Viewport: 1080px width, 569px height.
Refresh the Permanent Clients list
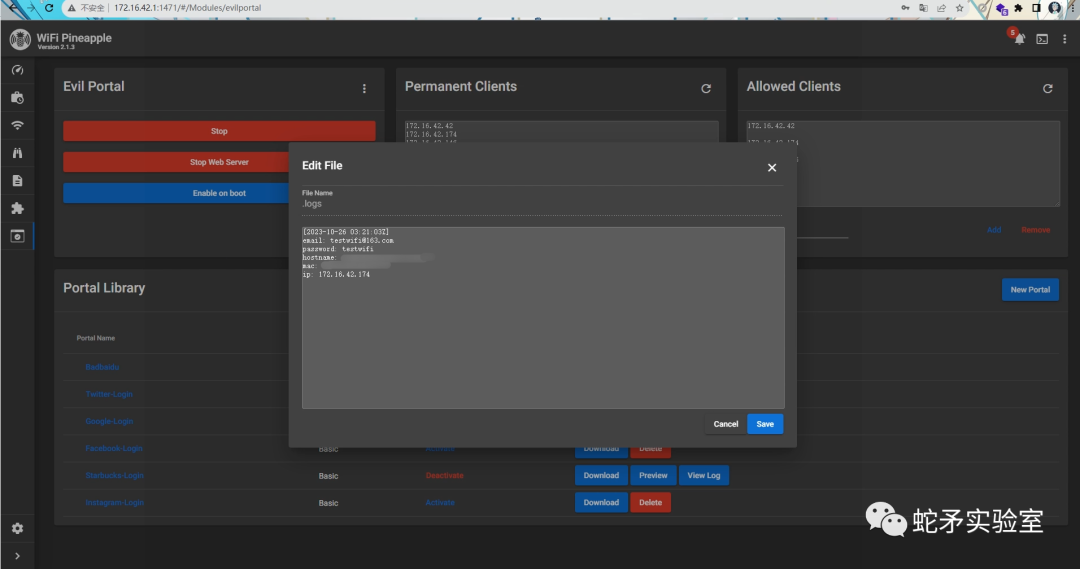pos(706,88)
